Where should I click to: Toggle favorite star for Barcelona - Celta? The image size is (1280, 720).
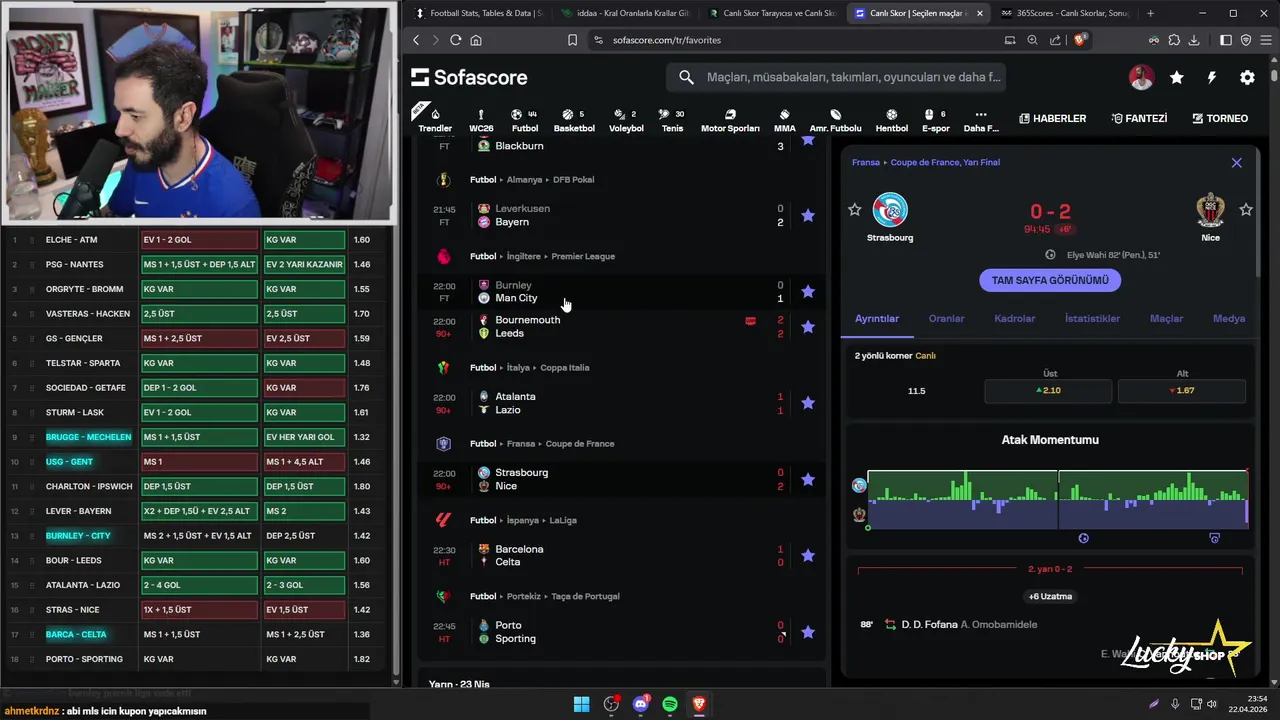click(808, 555)
